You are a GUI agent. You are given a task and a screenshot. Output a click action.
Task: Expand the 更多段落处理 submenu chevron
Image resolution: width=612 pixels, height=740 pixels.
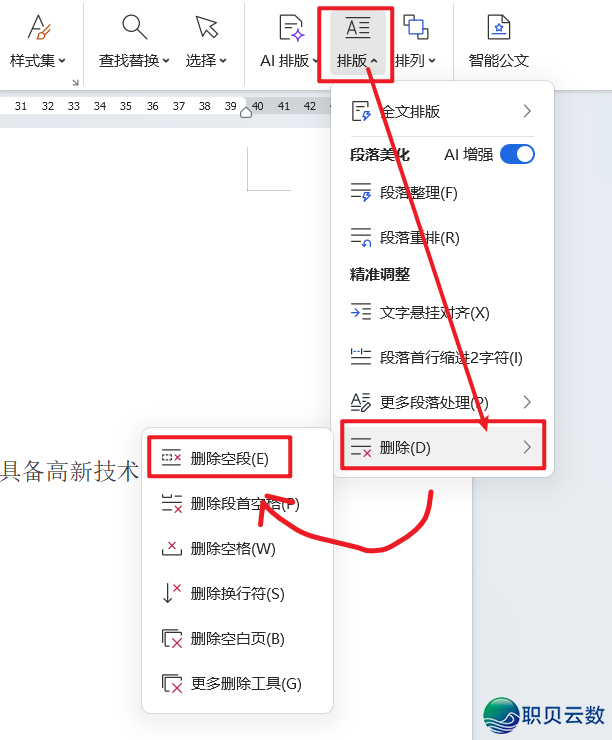point(527,402)
